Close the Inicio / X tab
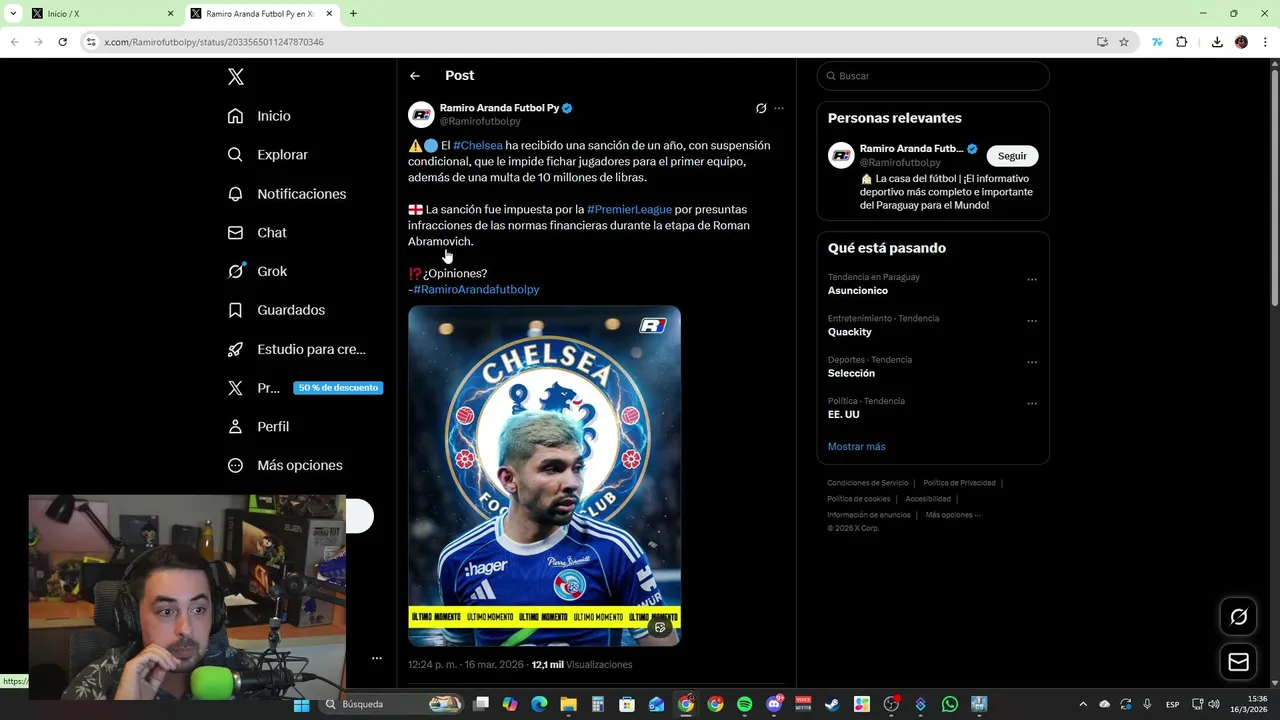Screen dimensions: 1280x720 point(170,14)
